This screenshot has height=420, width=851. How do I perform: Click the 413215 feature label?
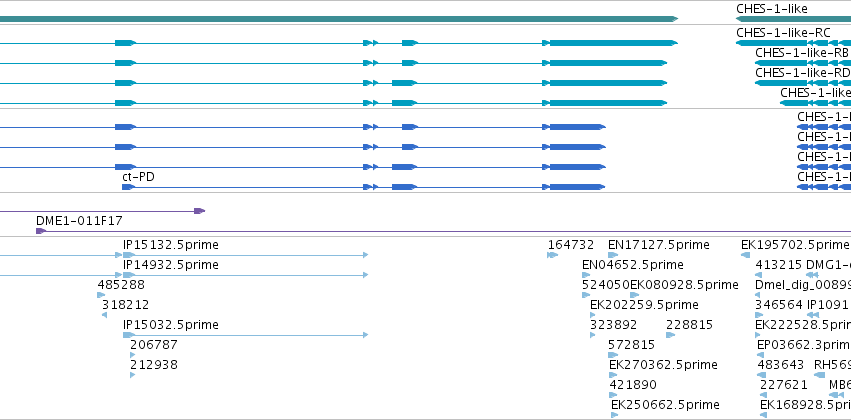(x=779, y=265)
